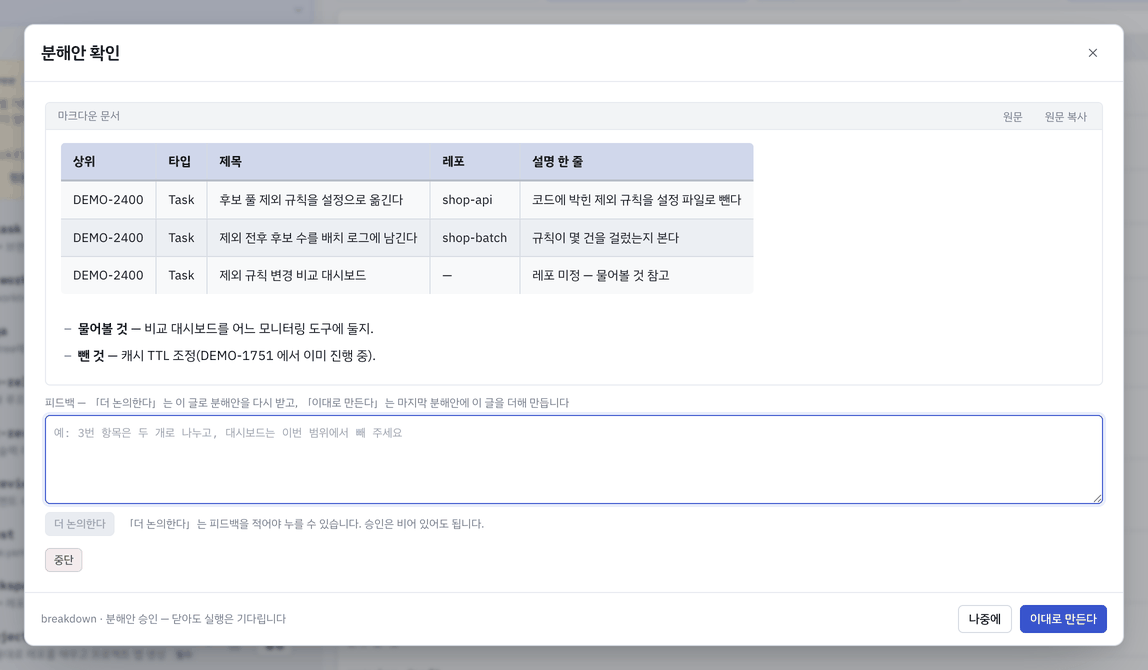Click DEMO-2400 in the 대시보드 row
Image resolution: width=1148 pixels, height=670 pixels.
tap(108, 275)
